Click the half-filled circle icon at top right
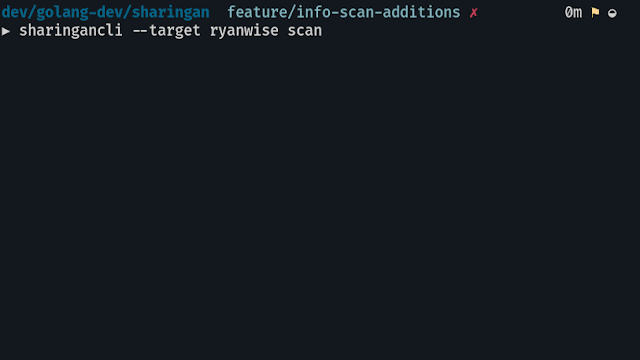 point(612,13)
